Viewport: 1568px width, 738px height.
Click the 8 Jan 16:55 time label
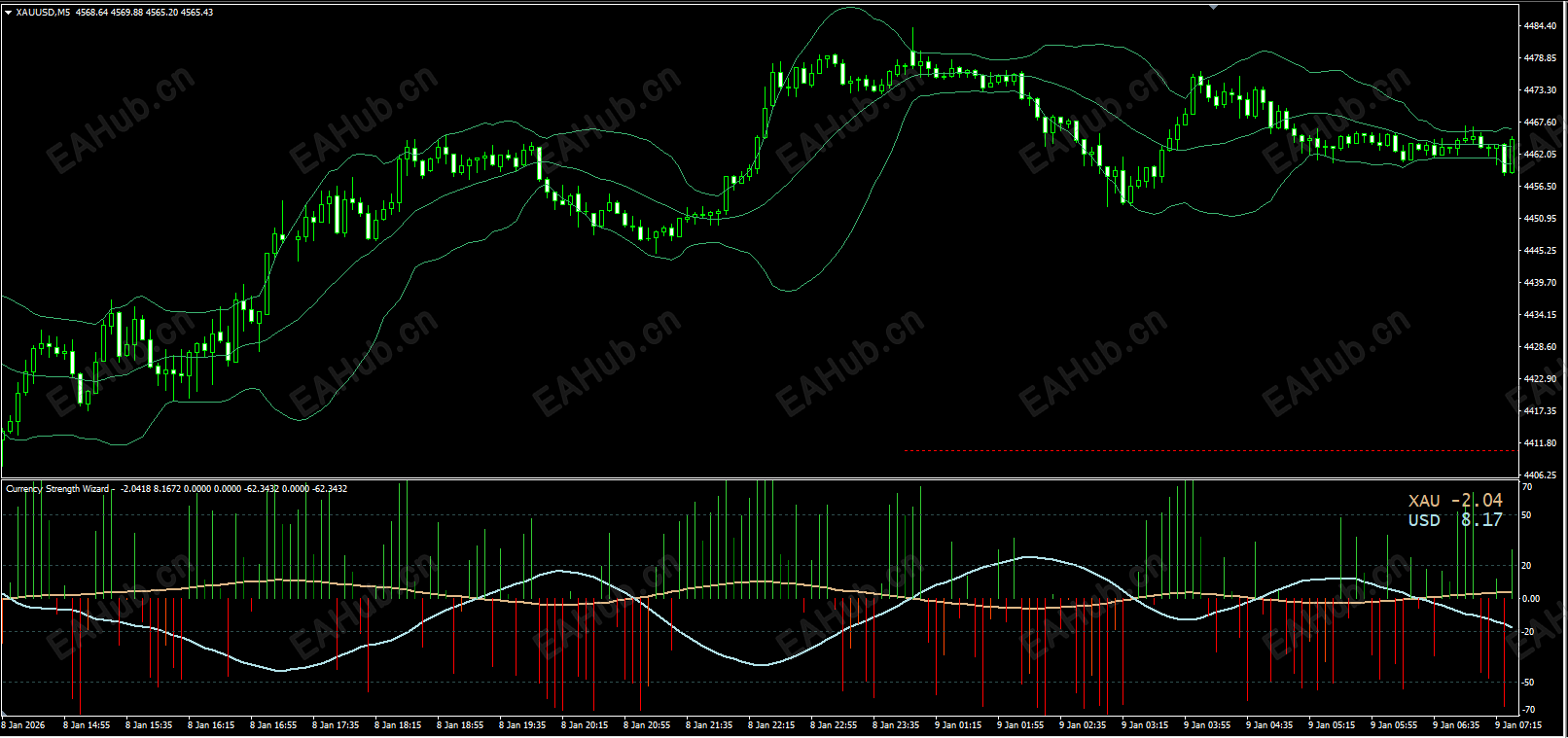point(273,725)
